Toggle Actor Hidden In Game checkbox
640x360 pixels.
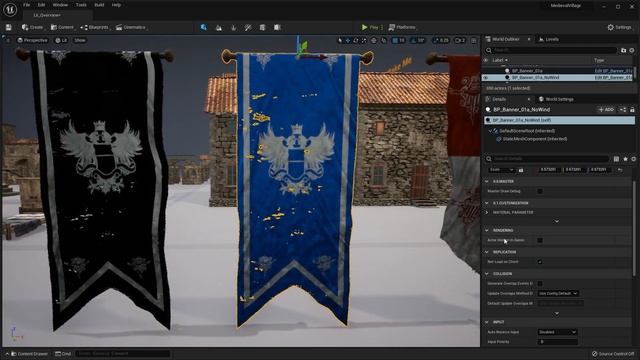pyautogui.click(x=540, y=240)
